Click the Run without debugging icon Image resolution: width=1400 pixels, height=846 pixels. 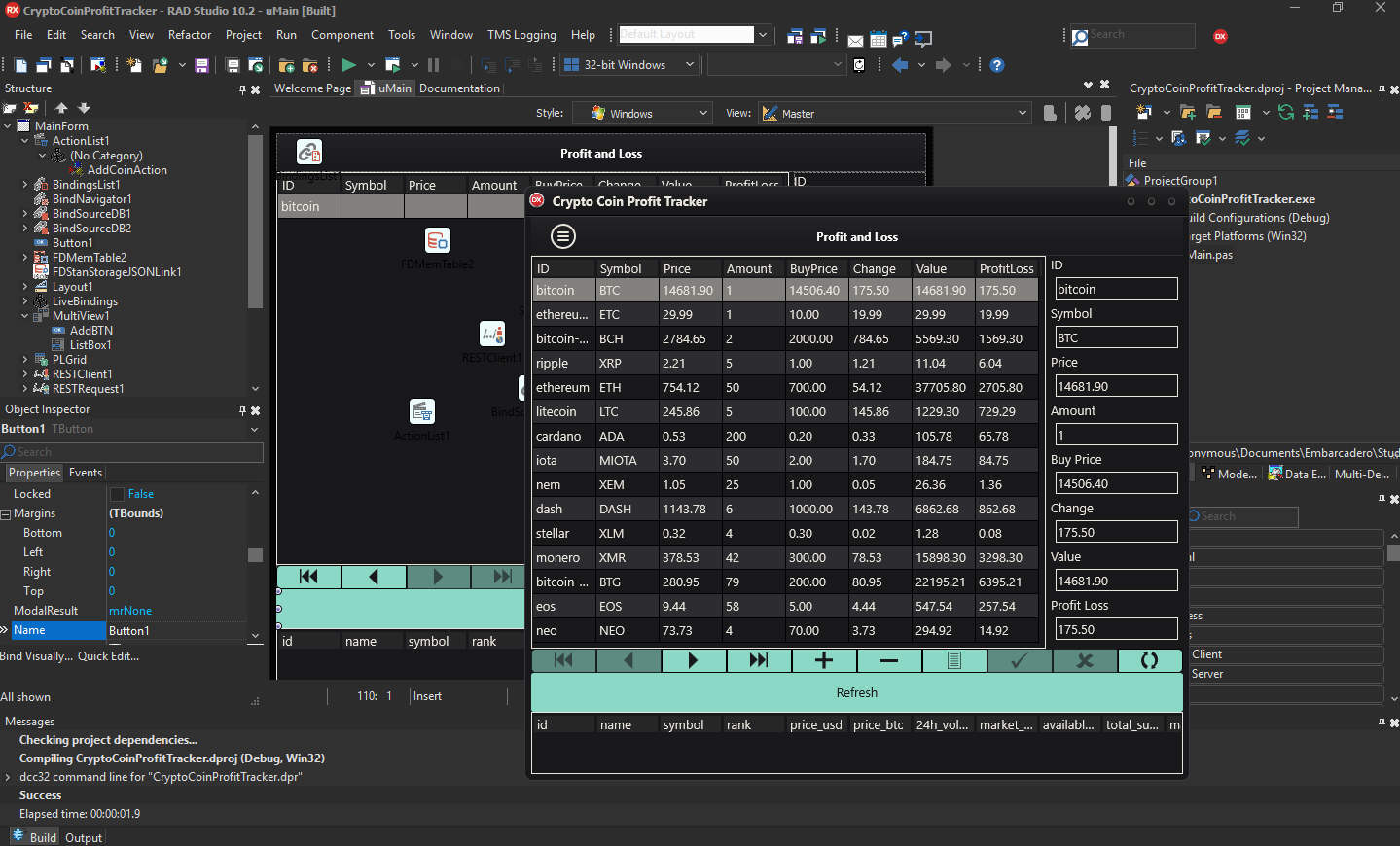393,65
